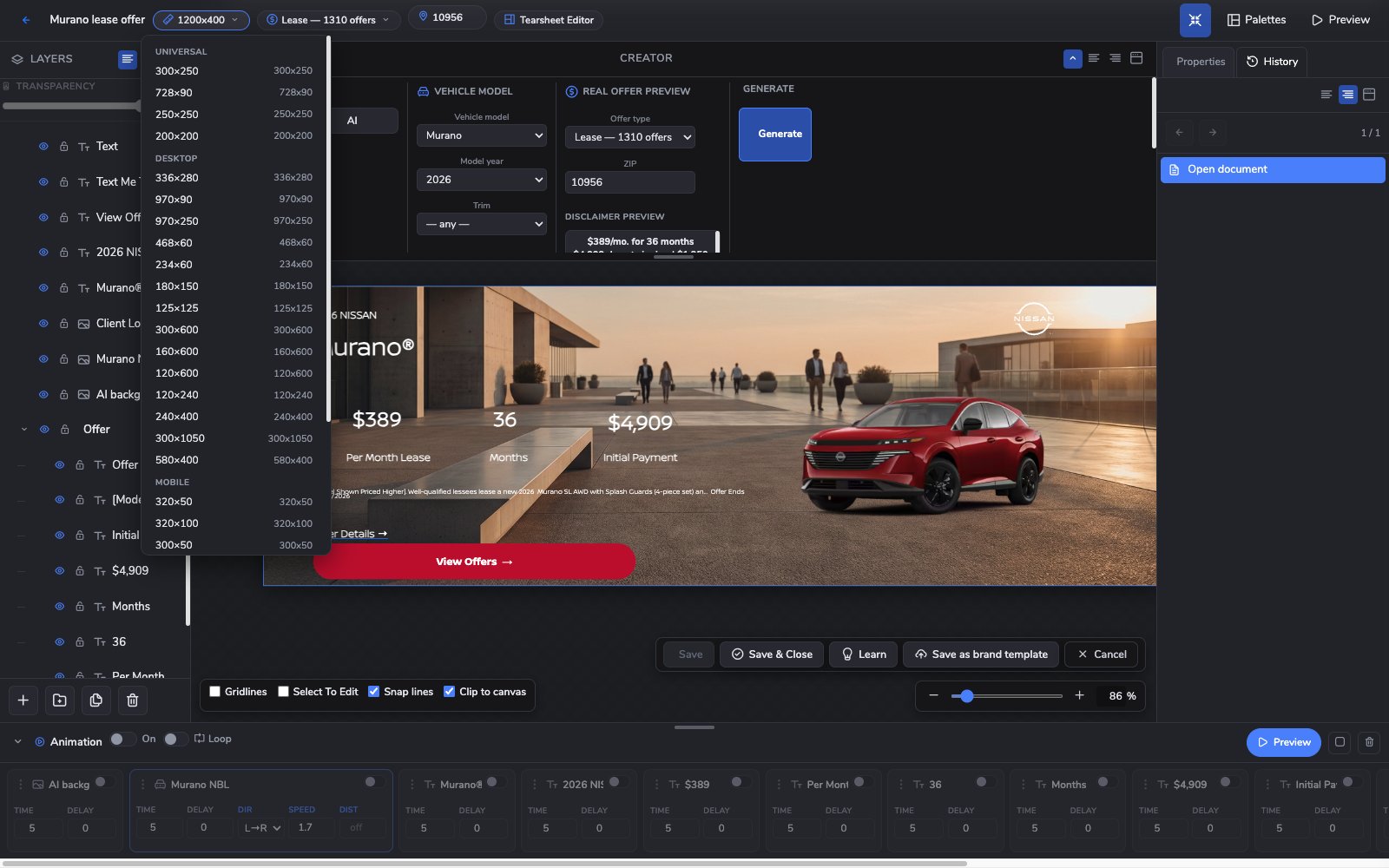Open the top bar Lease — 1310 offers dropdown

pos(328,20)
